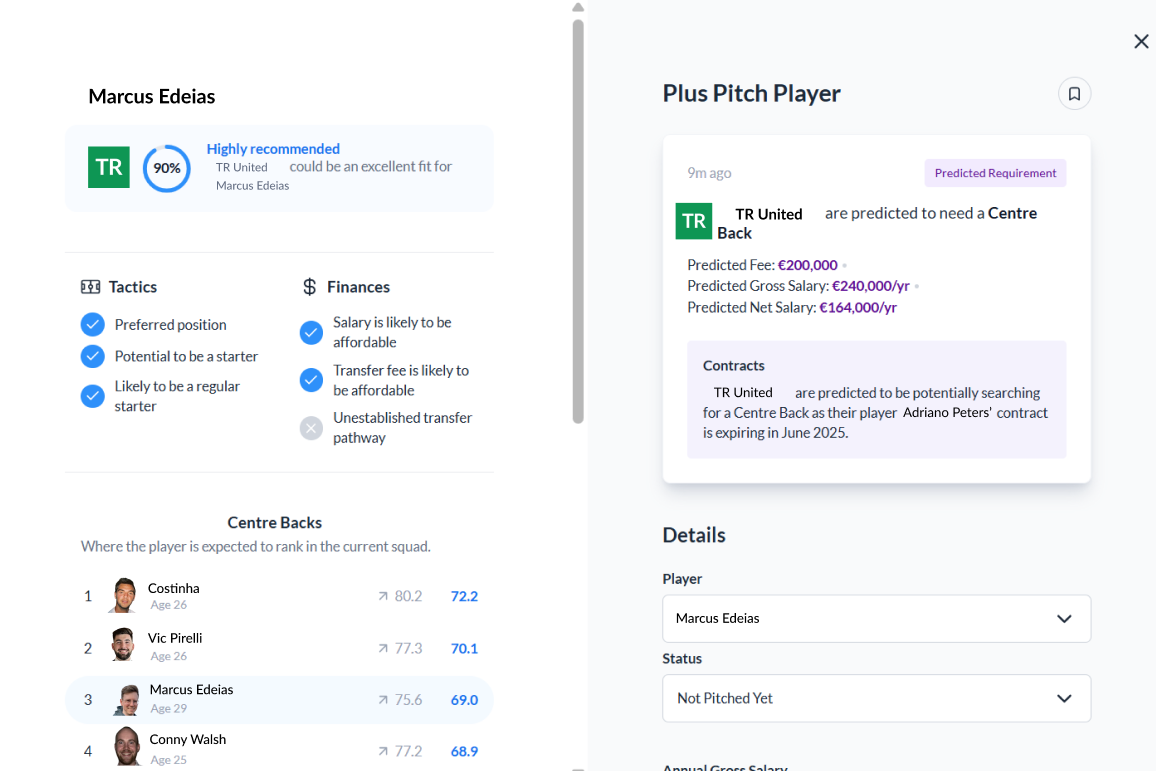Viewport: 1156px width, 771px height.
Task: Click the Potential to be a starter checkmark
Action: 92,356
